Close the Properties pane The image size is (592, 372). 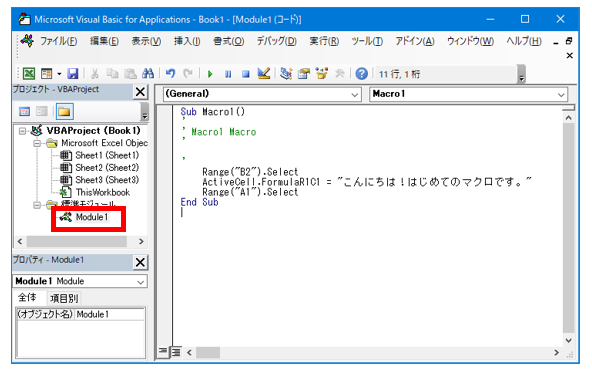pos(140,262)
